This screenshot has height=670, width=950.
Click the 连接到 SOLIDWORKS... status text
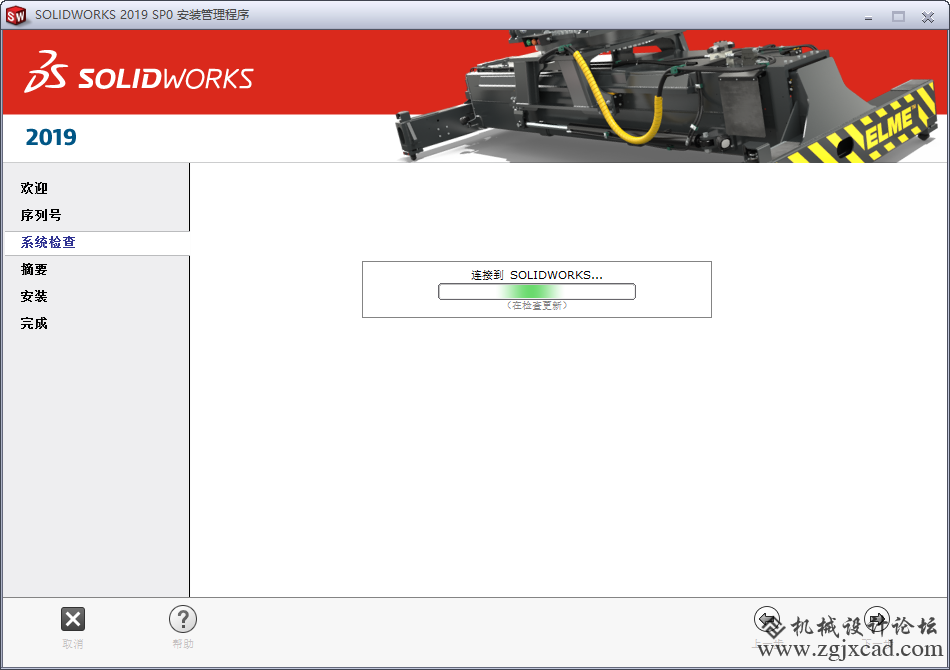pyautogui.click(x=537, y=275)
